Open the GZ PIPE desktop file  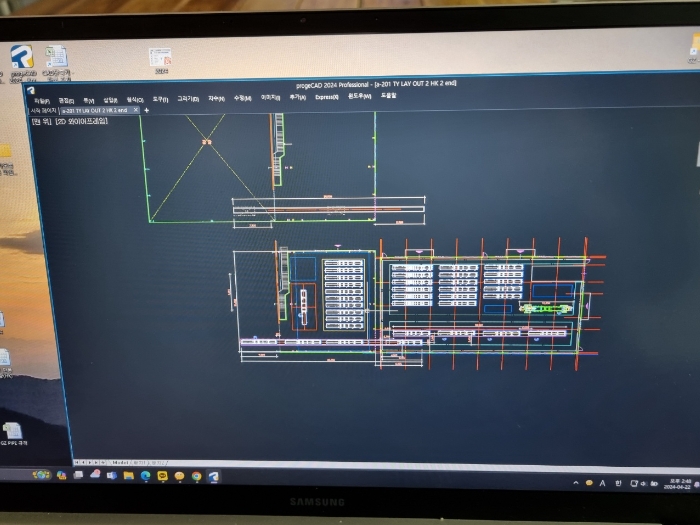click(x=13, y=433)
